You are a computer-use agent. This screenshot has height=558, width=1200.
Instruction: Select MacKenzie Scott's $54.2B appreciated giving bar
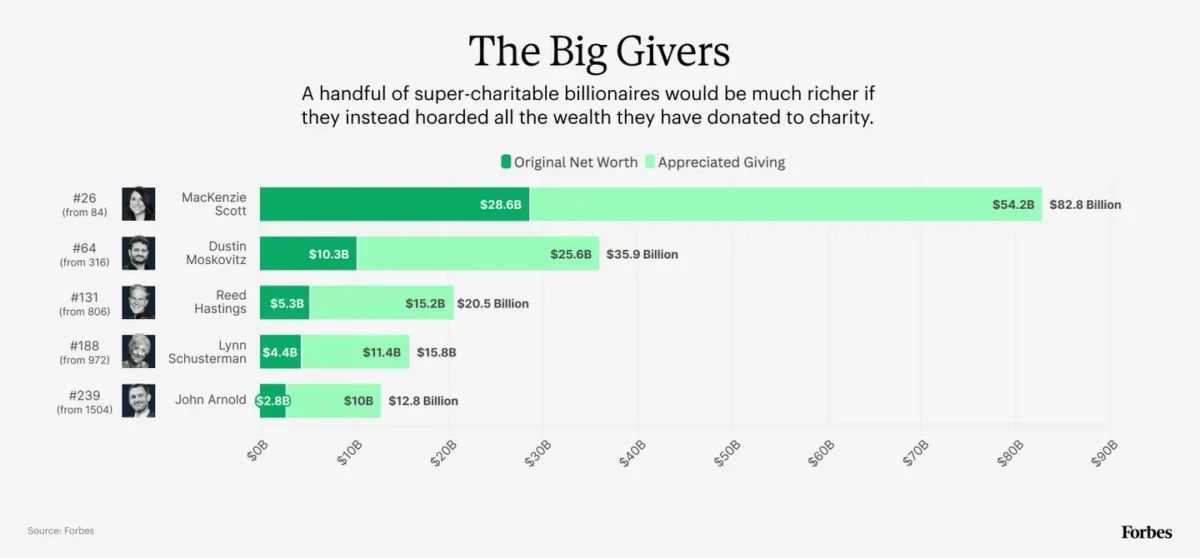[x=785, y=204]
